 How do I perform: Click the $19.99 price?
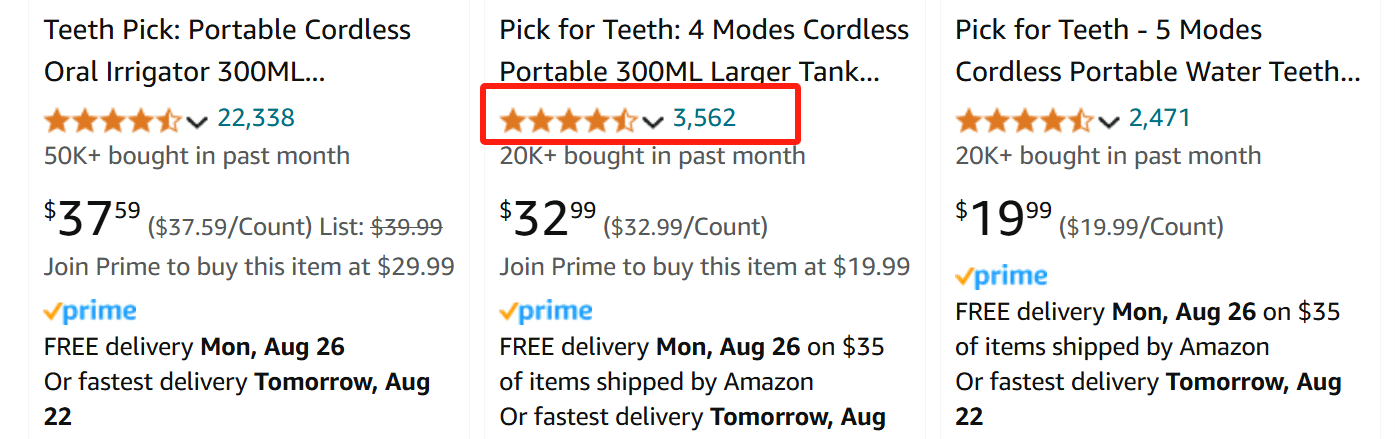pyautogui.click(x=1004, y=219)
